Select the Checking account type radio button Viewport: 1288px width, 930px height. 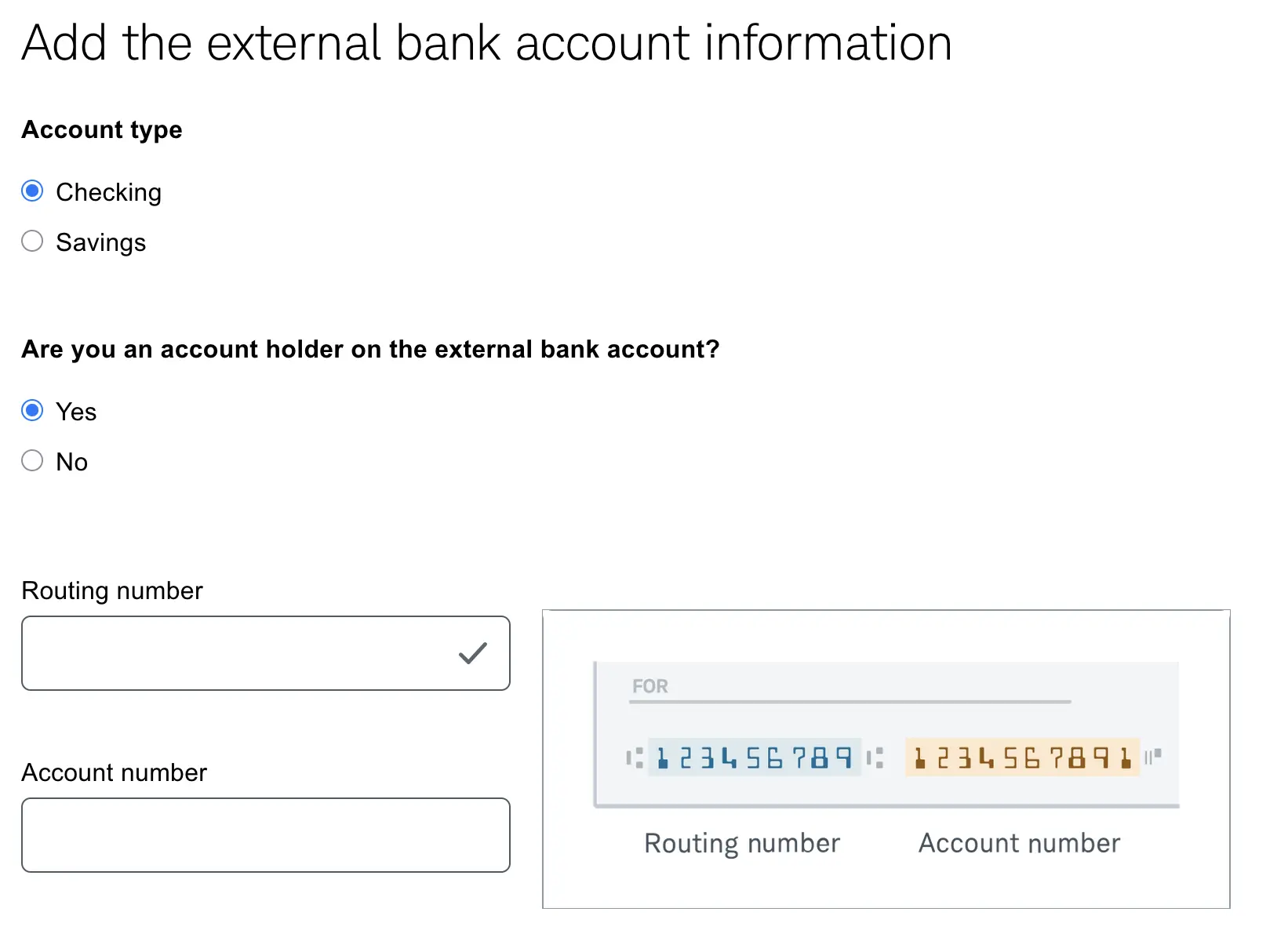[x=32, y=191]
